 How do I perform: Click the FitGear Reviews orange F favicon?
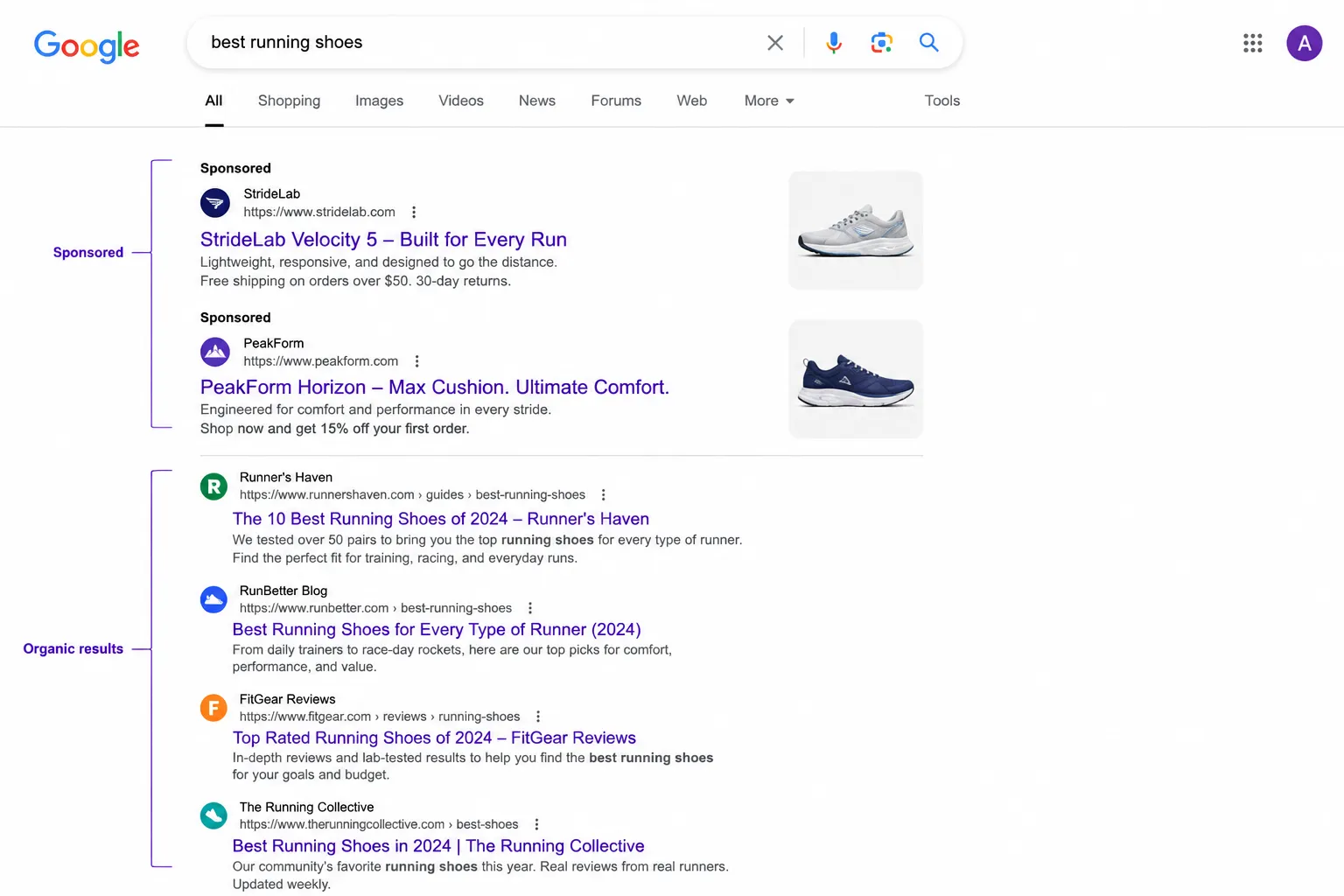[213, 708]
